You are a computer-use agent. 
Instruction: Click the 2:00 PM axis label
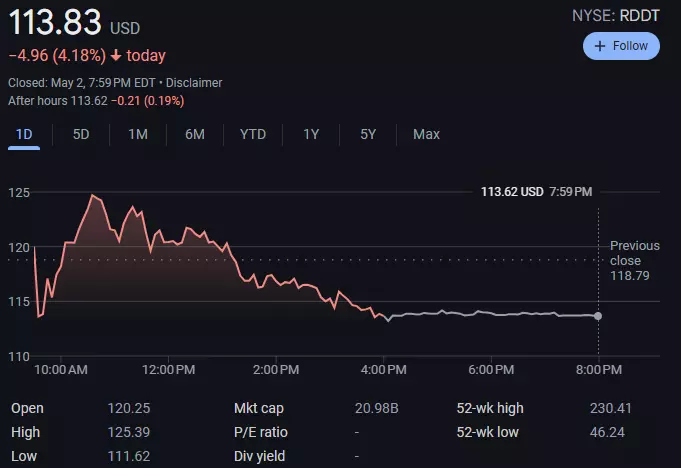pyautogui.click(x=276, y=370)
